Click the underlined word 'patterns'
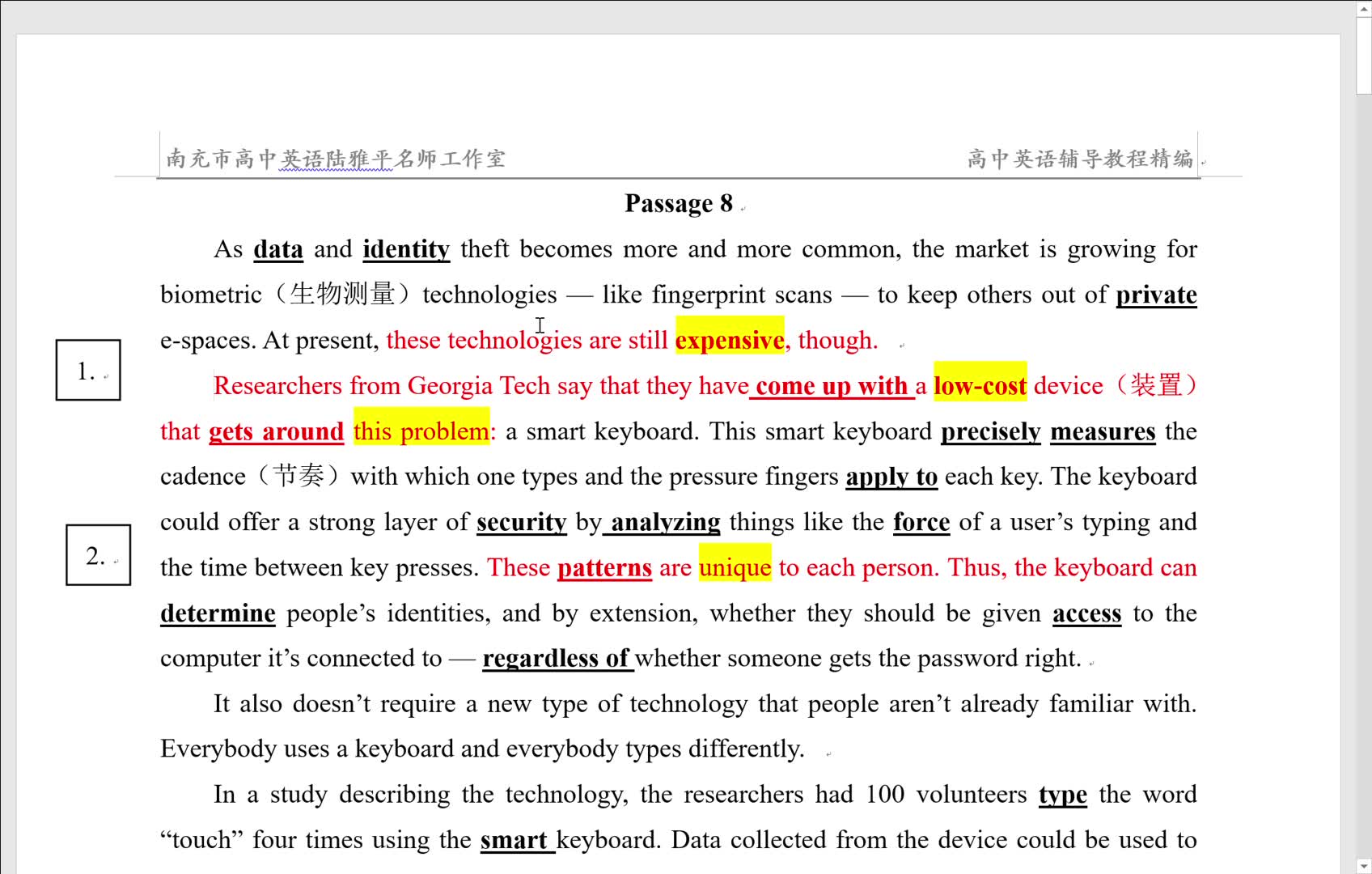The image size is (1372, 874). pos(604,567)
